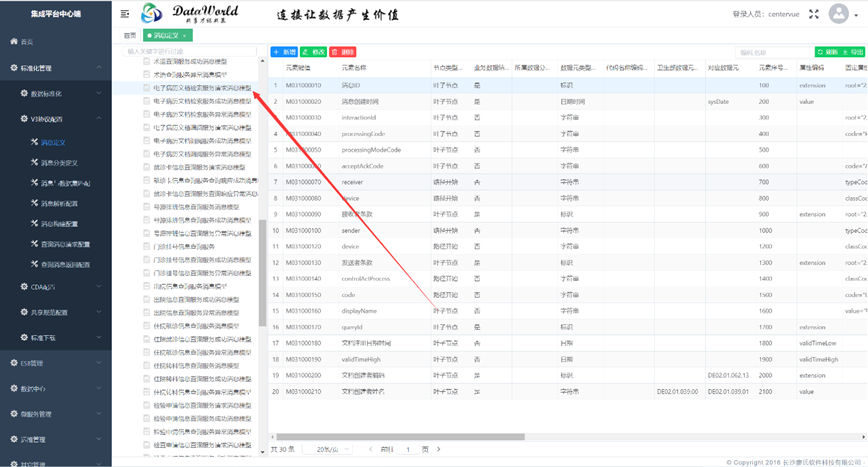Click the green 刷新 refresh button
868x467 pixels.
(828, 52)
